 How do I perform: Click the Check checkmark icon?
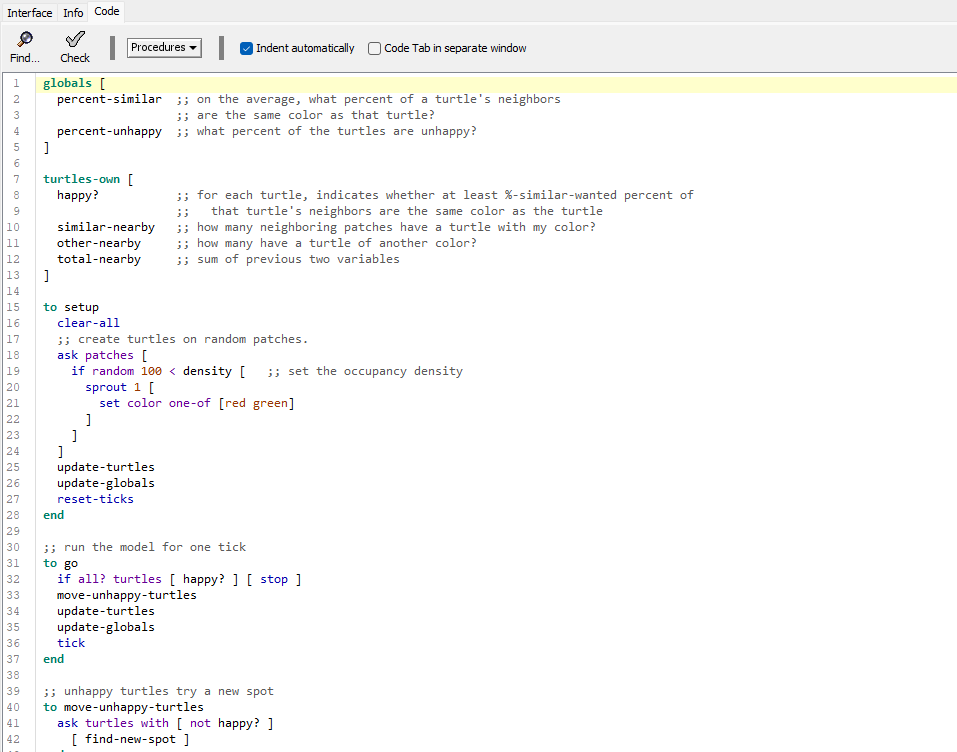pos(74,40)
